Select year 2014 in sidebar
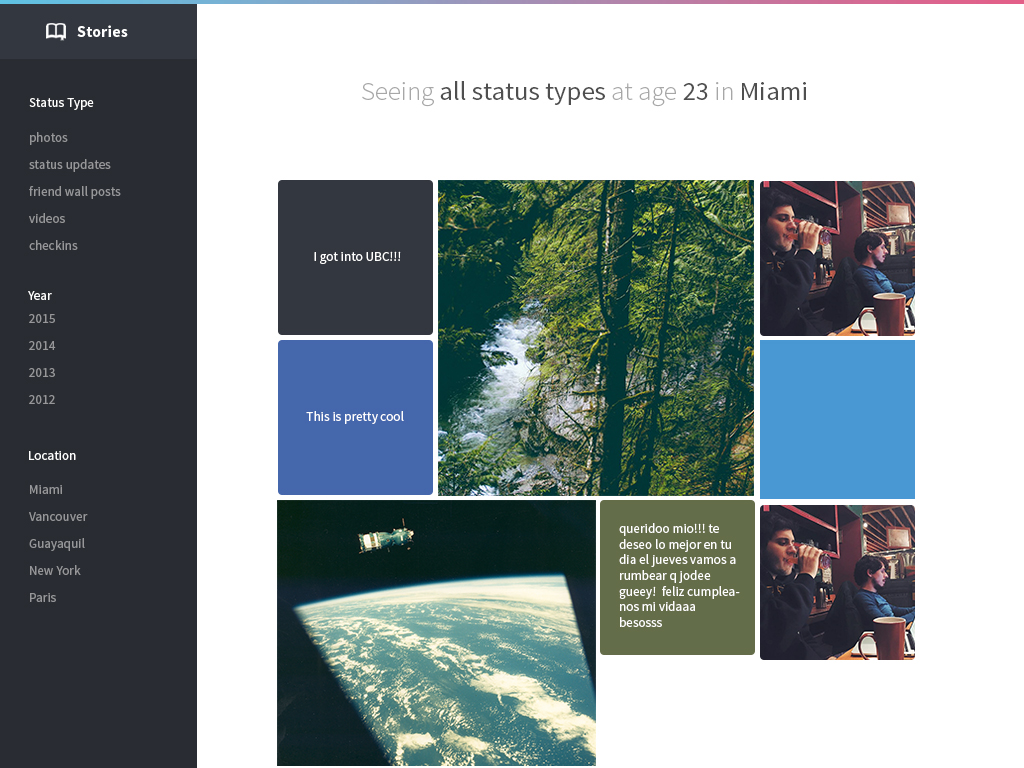The height and width of the screenshot is (768, 1024). click(42, 345)
